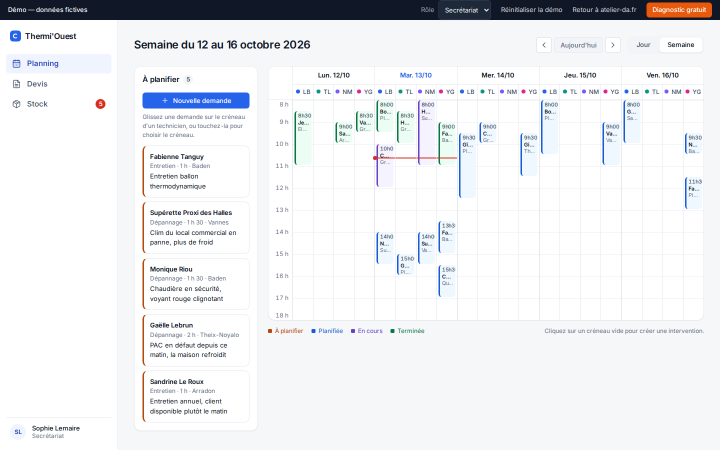Open Tuesday LB 8h00 intervention
Image resolution: width=720 pixels, height=450 pixels.
385,116
